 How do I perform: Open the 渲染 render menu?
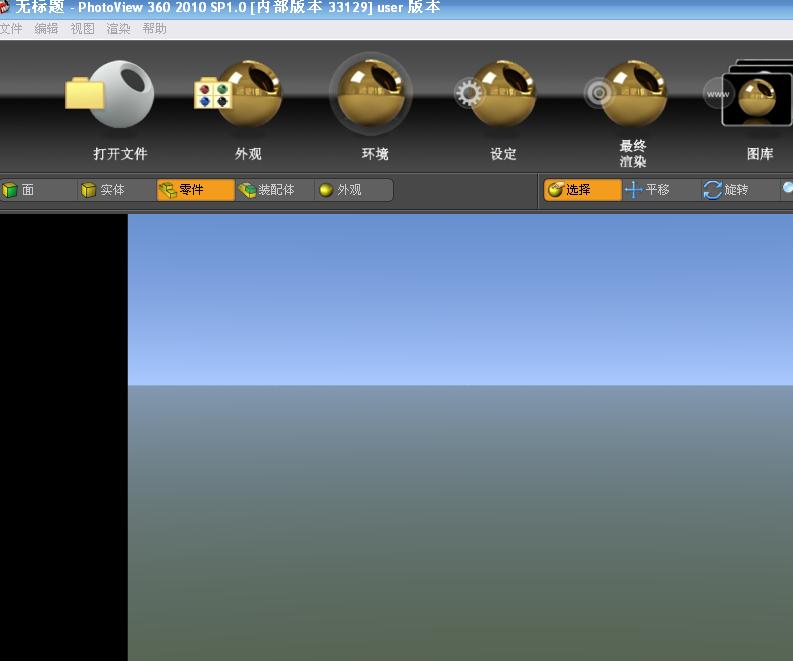pos(118,29)
